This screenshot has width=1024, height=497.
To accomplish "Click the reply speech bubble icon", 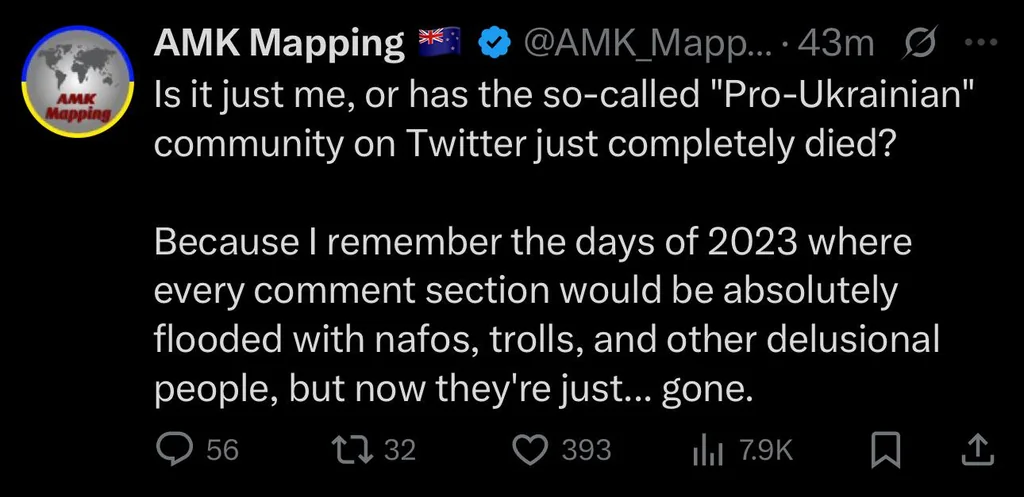I will click(175, 450).
